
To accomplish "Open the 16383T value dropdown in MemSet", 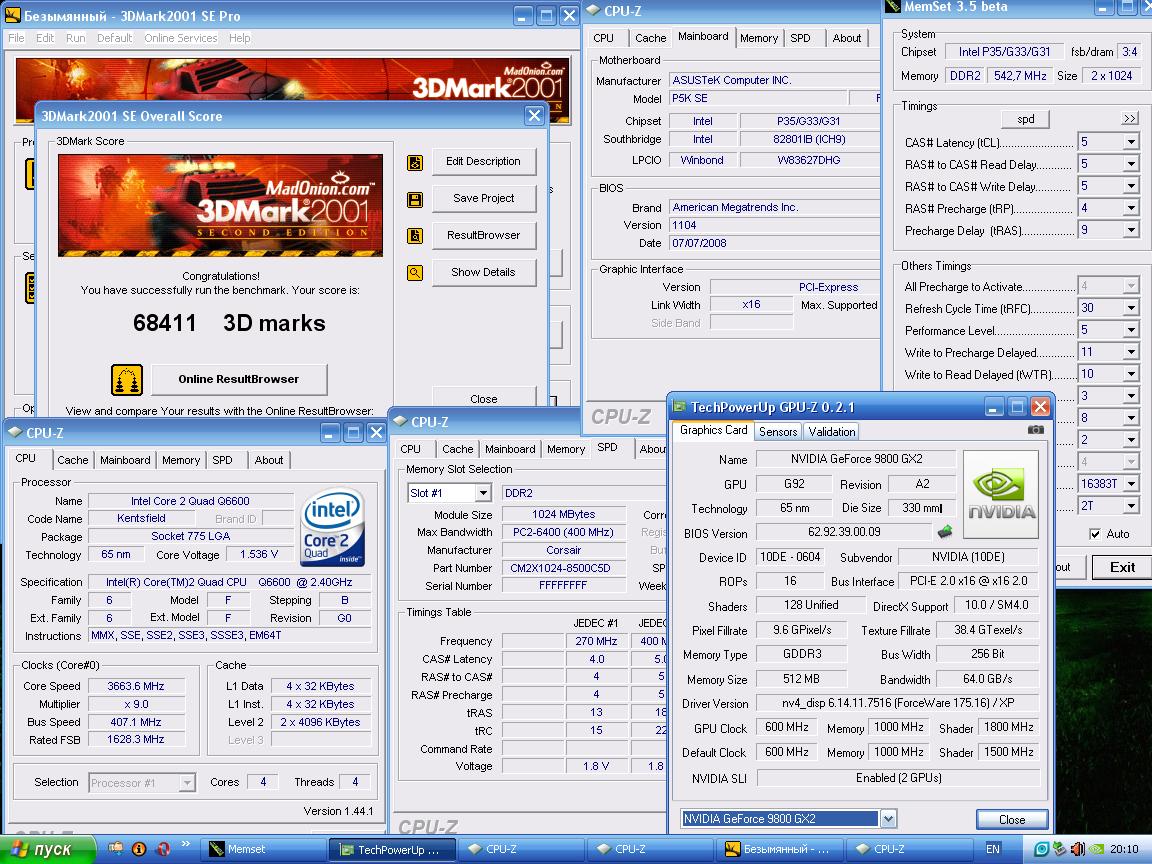I will (1131, 483).
